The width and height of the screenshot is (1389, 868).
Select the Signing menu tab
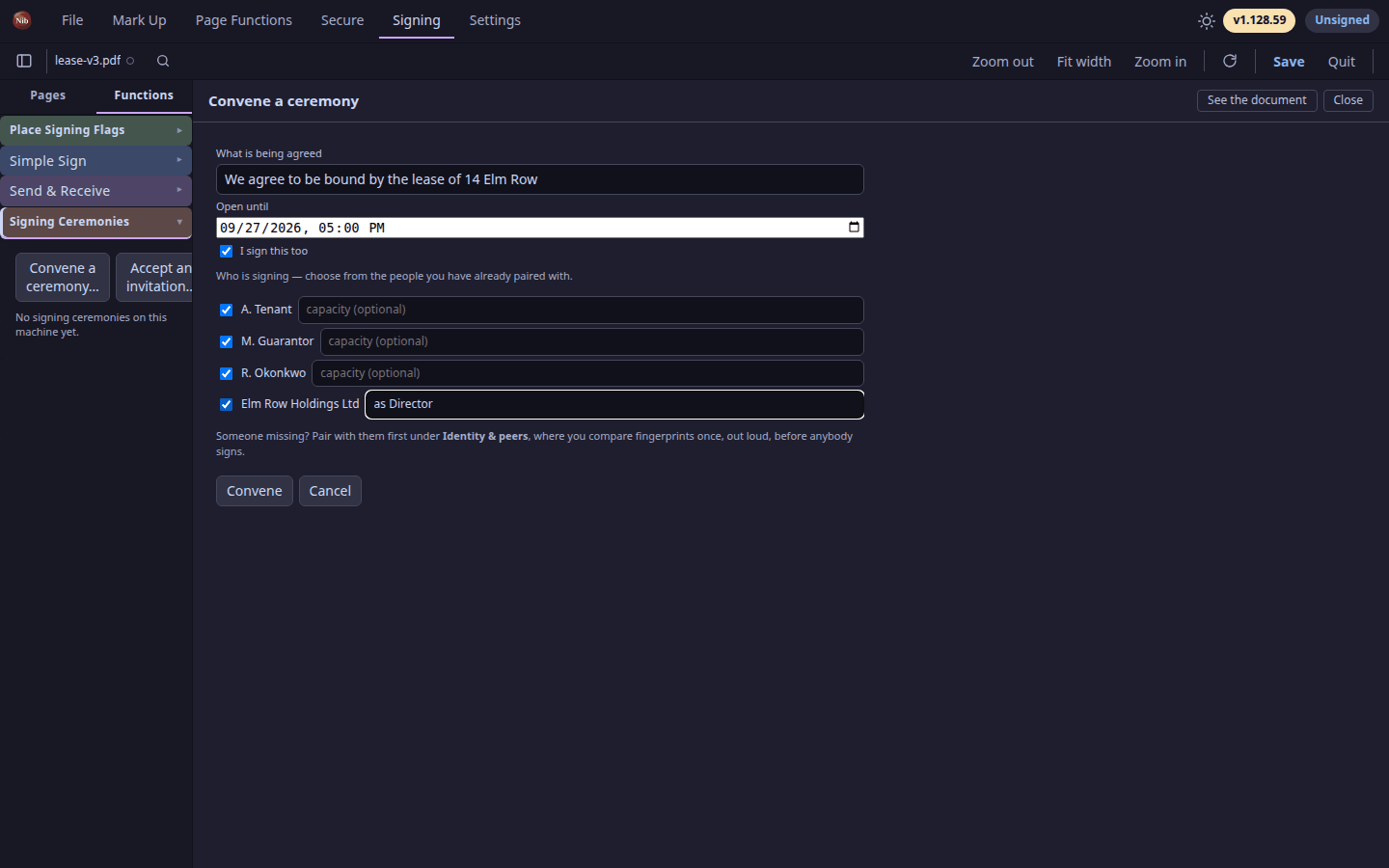coord(417,20)
